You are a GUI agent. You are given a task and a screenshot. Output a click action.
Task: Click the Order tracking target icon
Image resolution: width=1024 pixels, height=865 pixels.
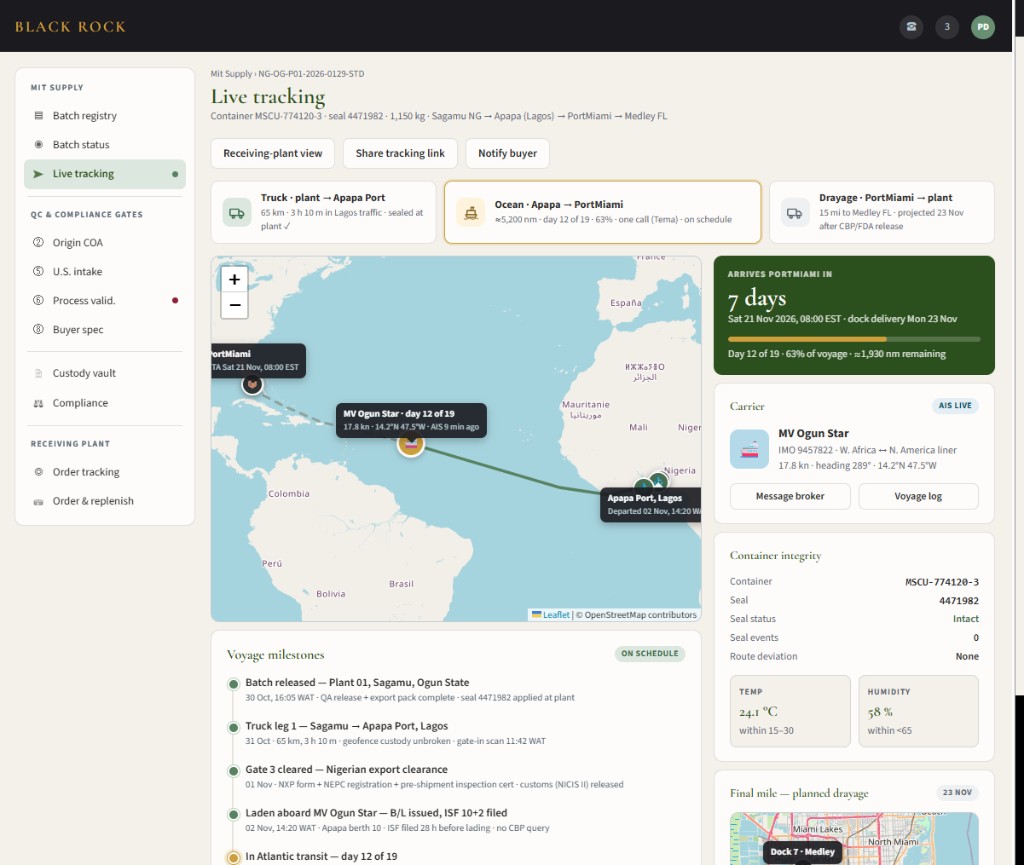[39, 471]
